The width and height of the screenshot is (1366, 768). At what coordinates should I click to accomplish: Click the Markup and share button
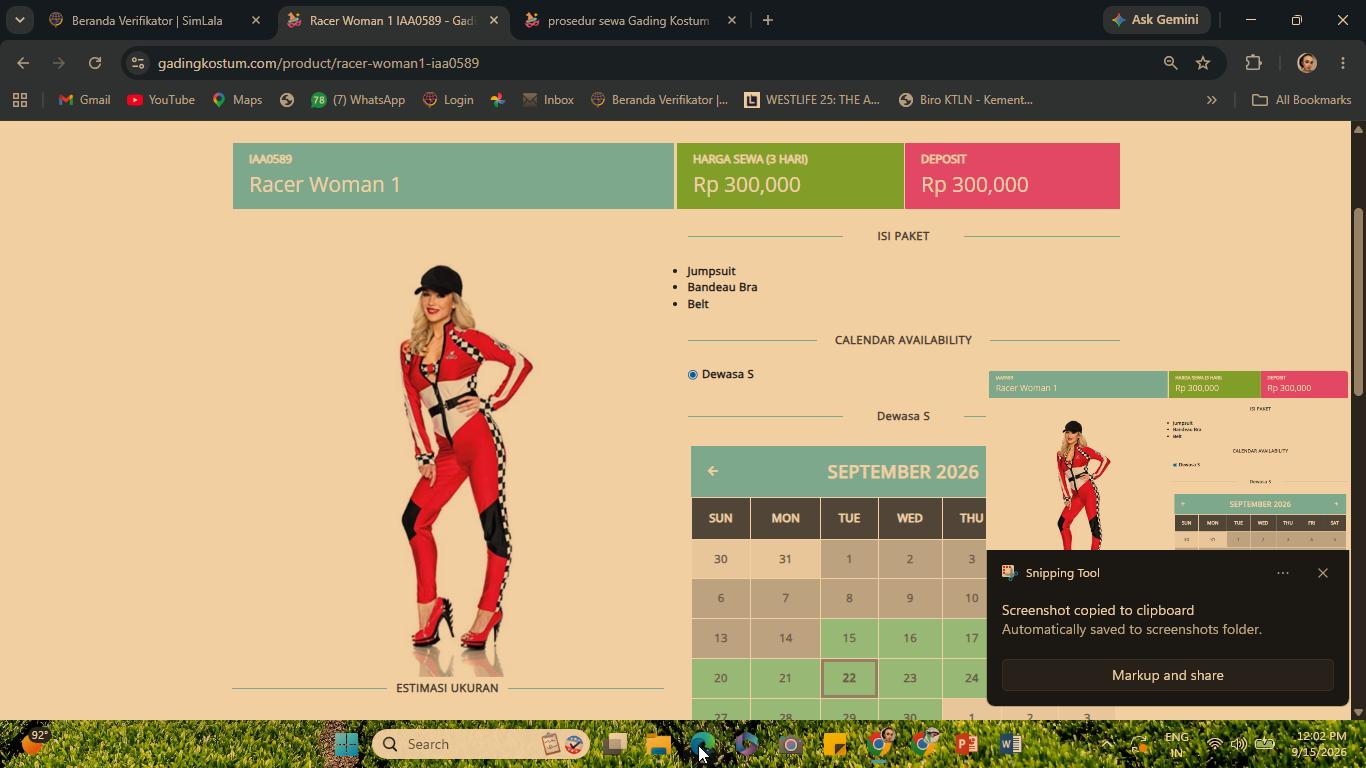[1168, 675]
